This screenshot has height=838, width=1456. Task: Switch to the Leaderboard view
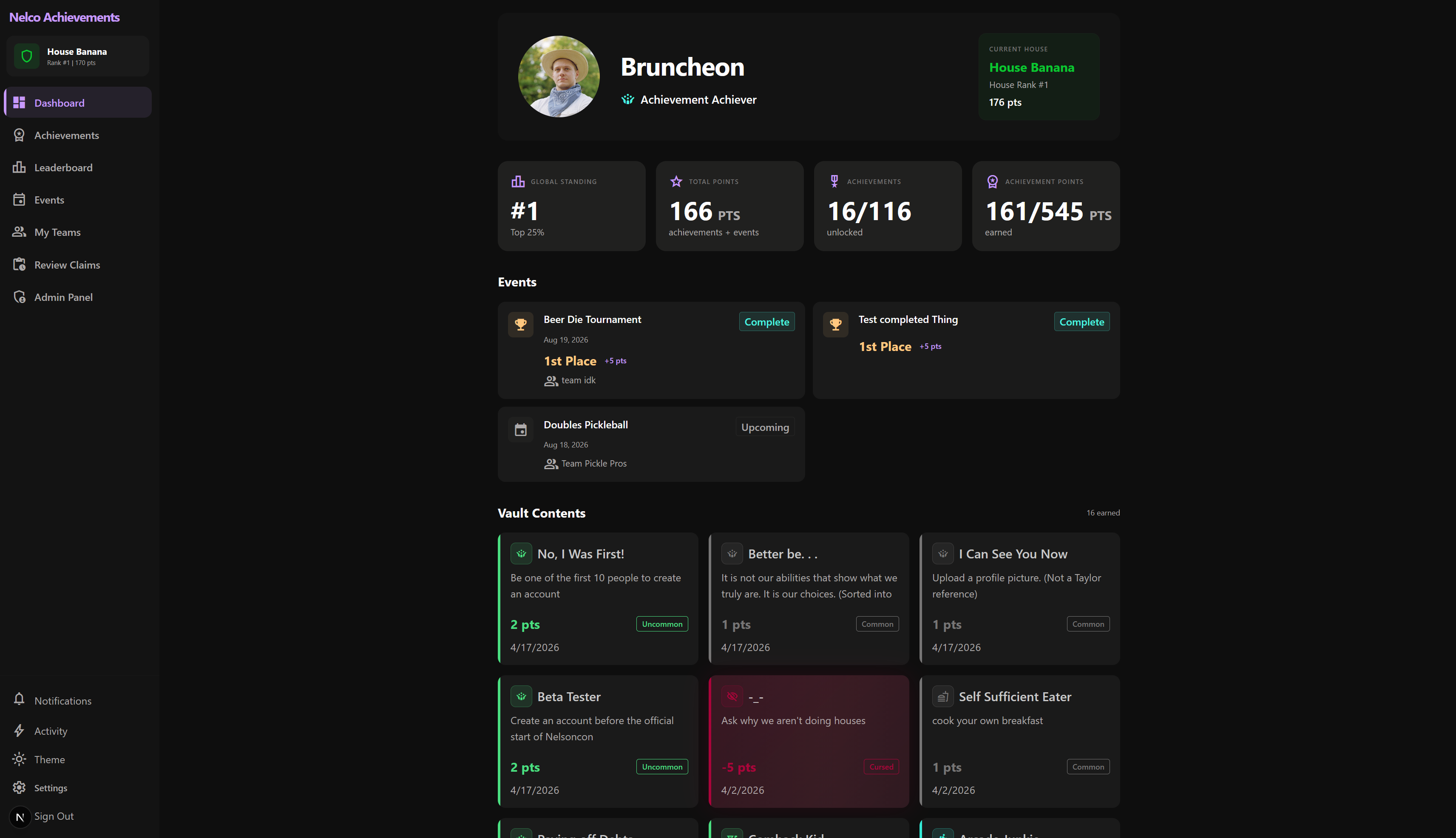coord(63,167)
